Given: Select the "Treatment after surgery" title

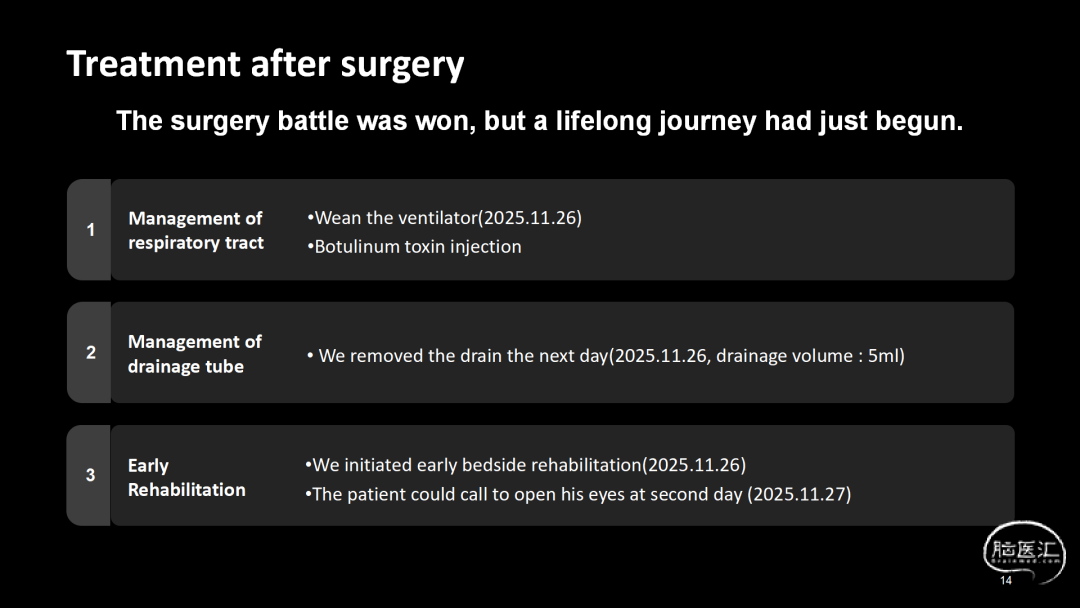Looking at the screenshot, I should point(265,64).
